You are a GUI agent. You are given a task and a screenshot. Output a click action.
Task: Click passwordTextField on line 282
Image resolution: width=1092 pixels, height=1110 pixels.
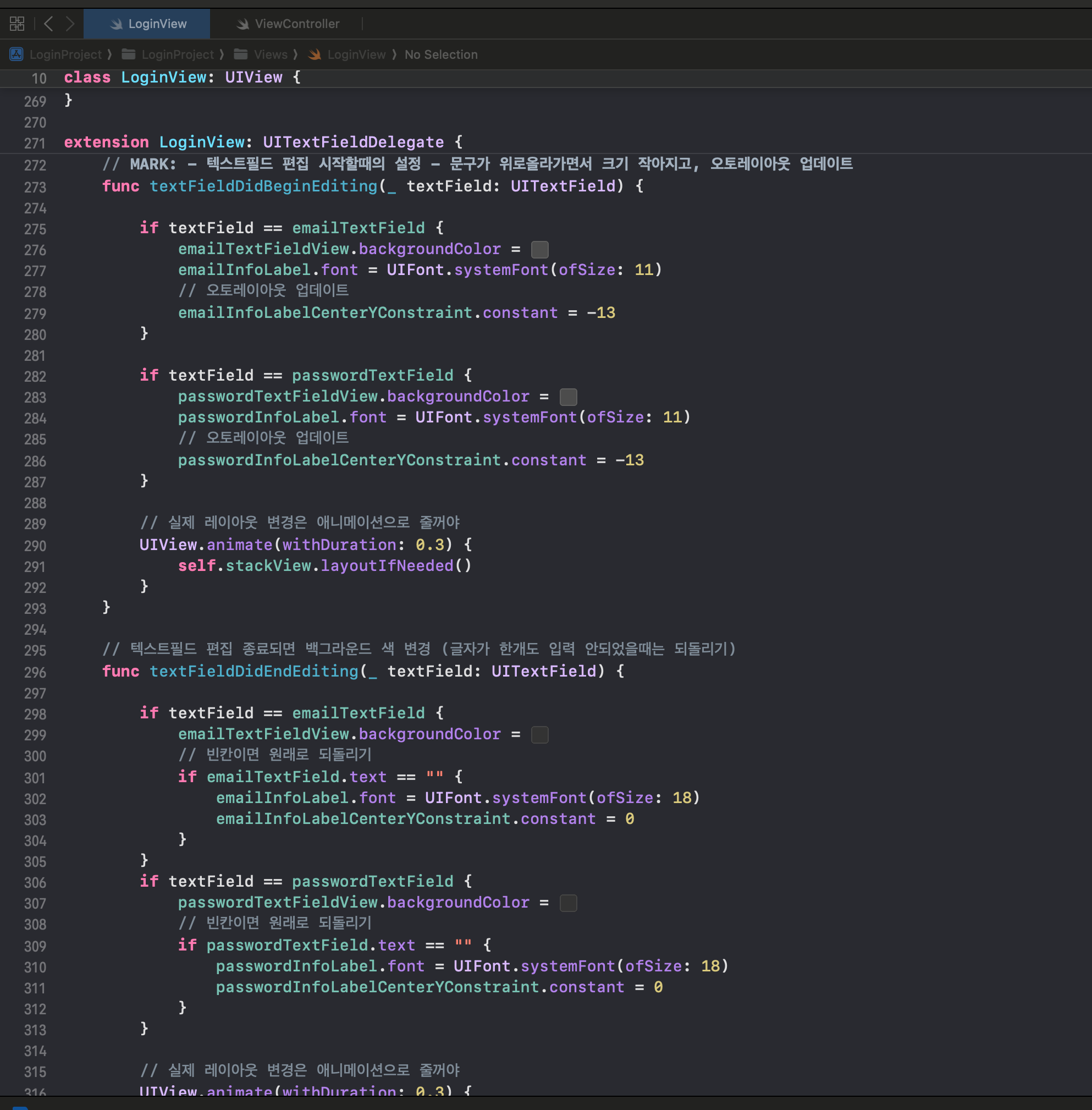(373, 375)
